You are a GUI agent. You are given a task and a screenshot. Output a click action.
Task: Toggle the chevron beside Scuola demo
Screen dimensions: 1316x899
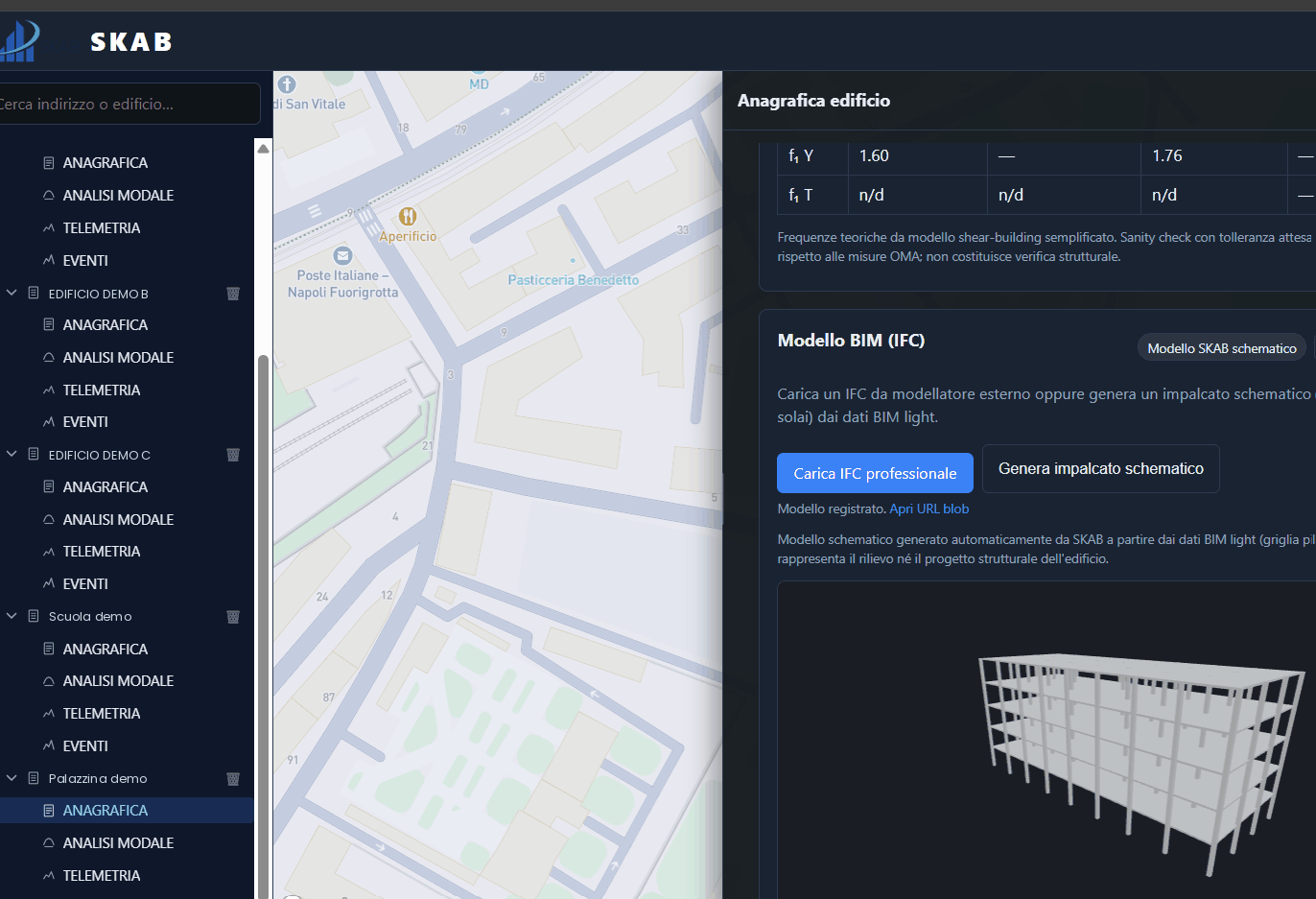tap(12, 616)
